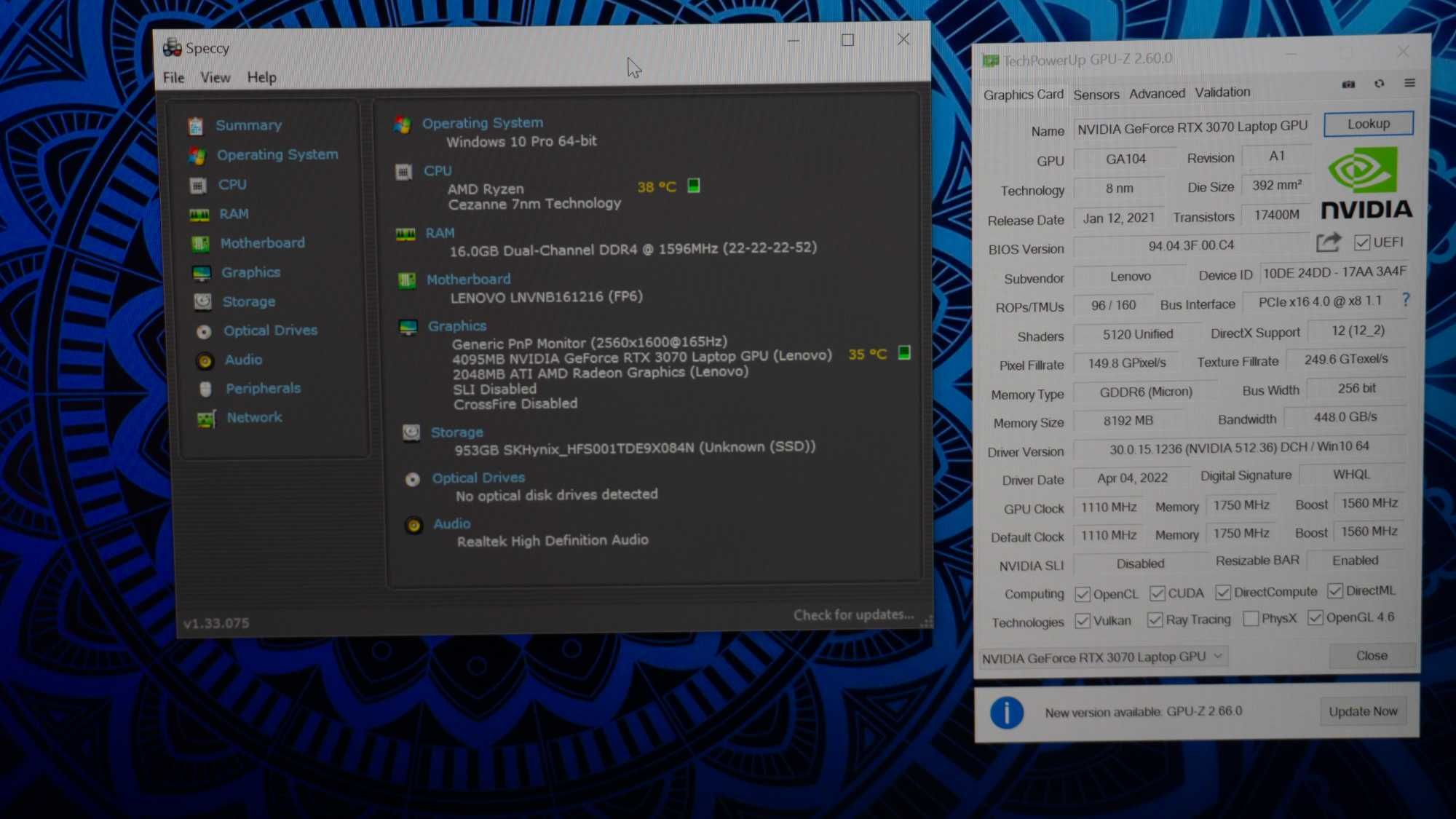Click the BIOS Version field
This screenshot has width=1456, height=819.
point(1191,246)
